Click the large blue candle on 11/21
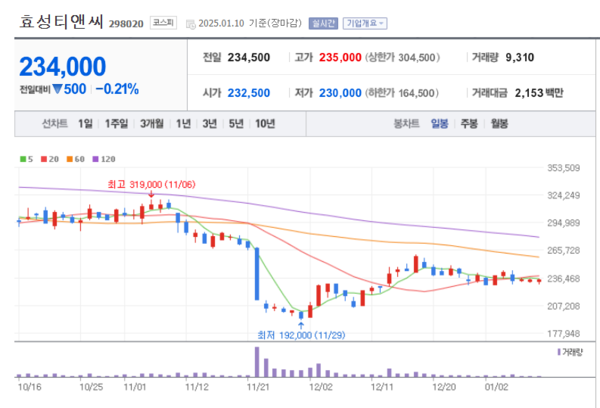The image size is (600, 408). pyautogui.click(x=257, y=274)
